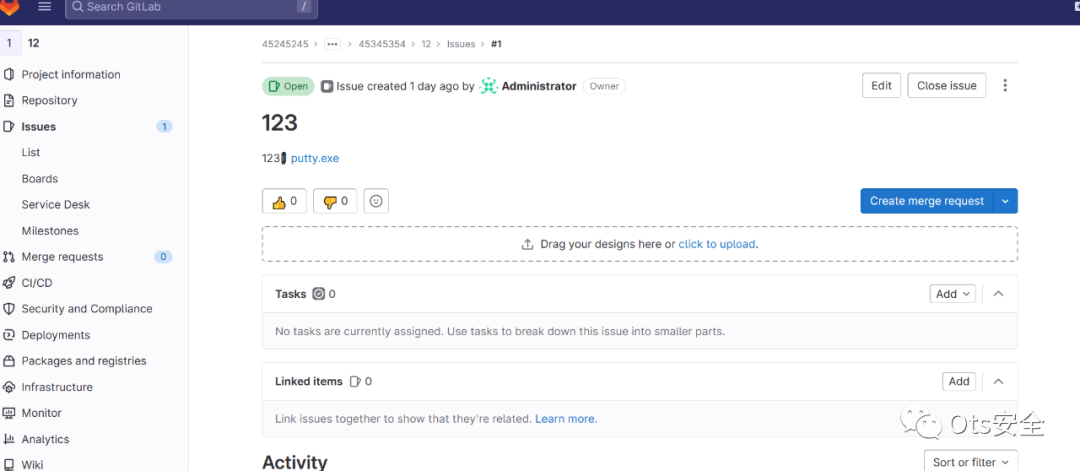The image size is (1080, 471).
Task: Click breadcrumb 45245245
Action: (285, 44)
